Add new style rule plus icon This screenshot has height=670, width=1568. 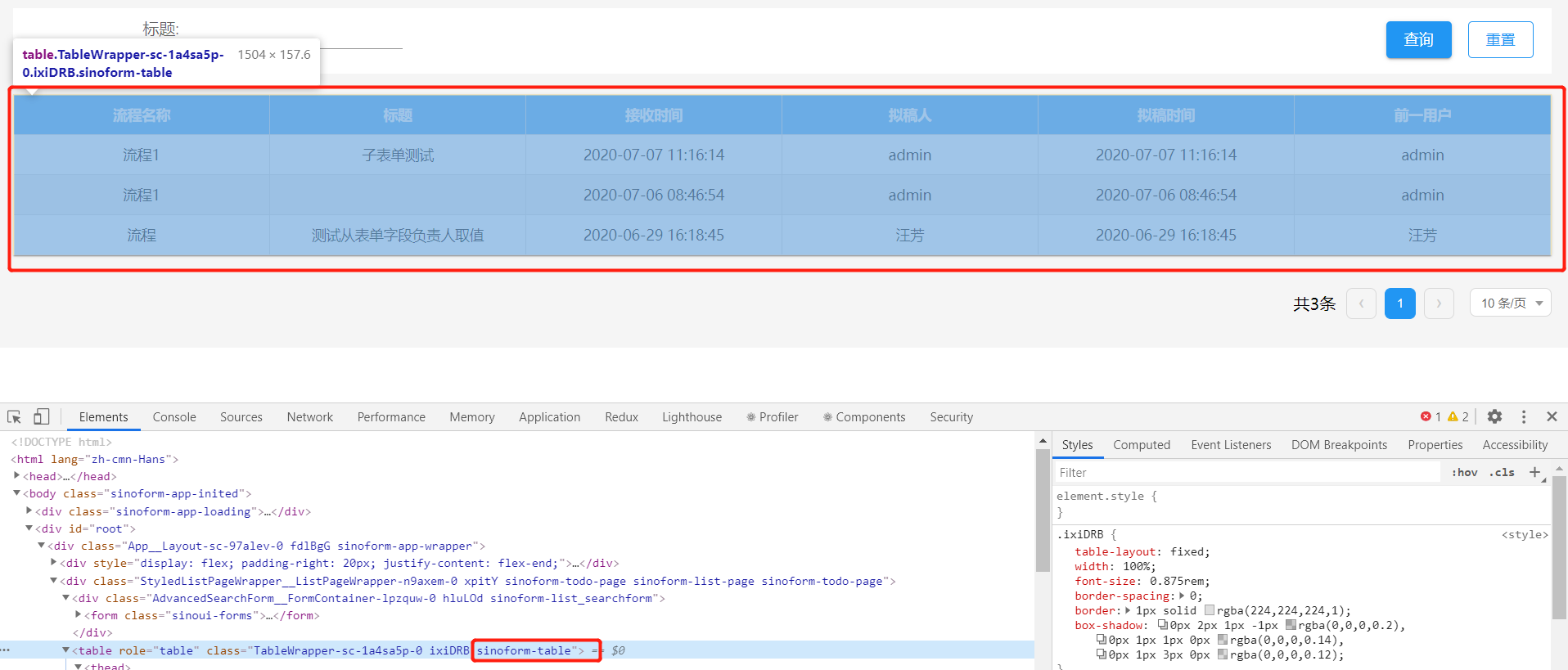(x=1535, y=472)
